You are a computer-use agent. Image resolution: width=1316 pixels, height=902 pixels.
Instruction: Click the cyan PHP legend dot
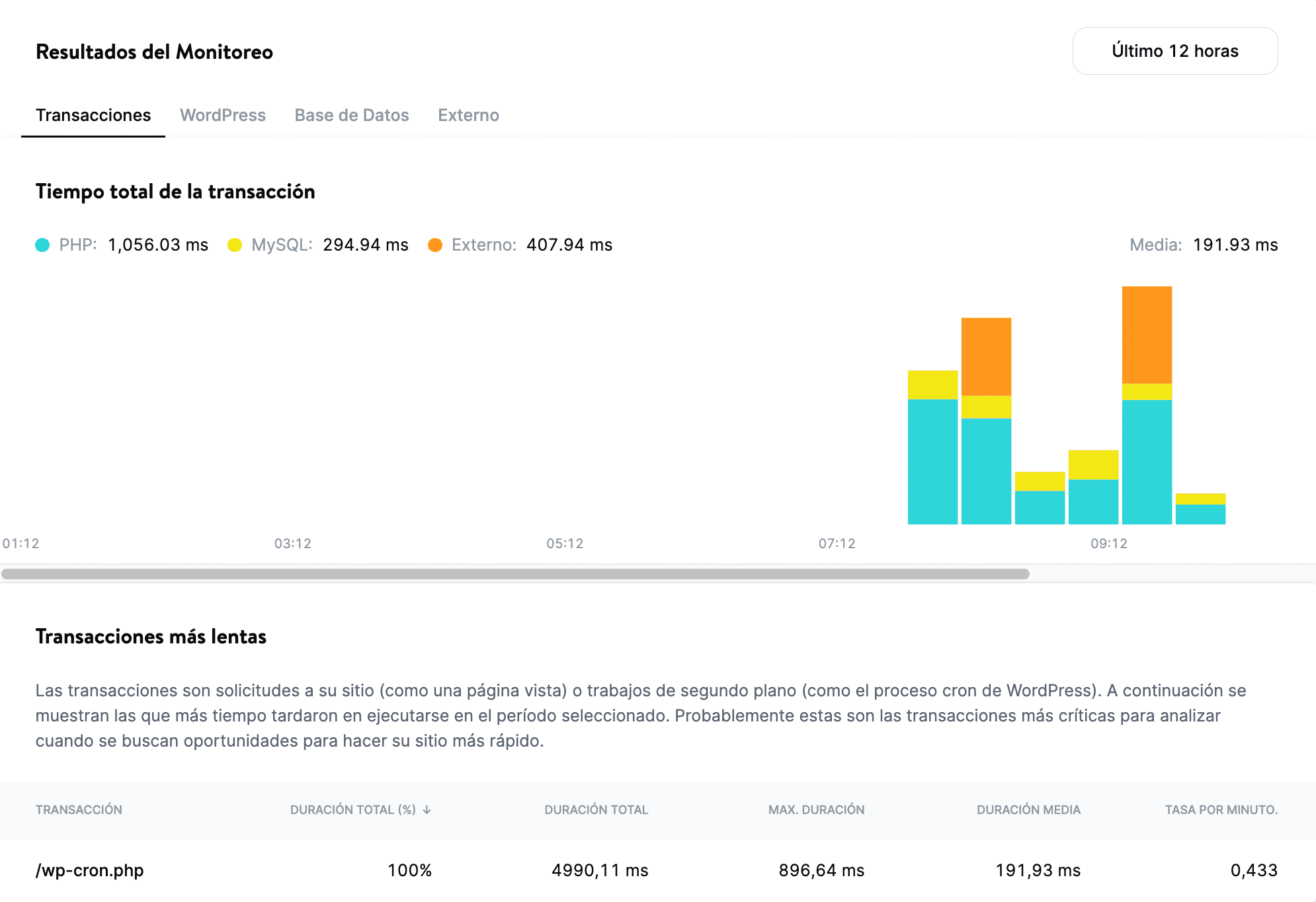click(42, 245)
